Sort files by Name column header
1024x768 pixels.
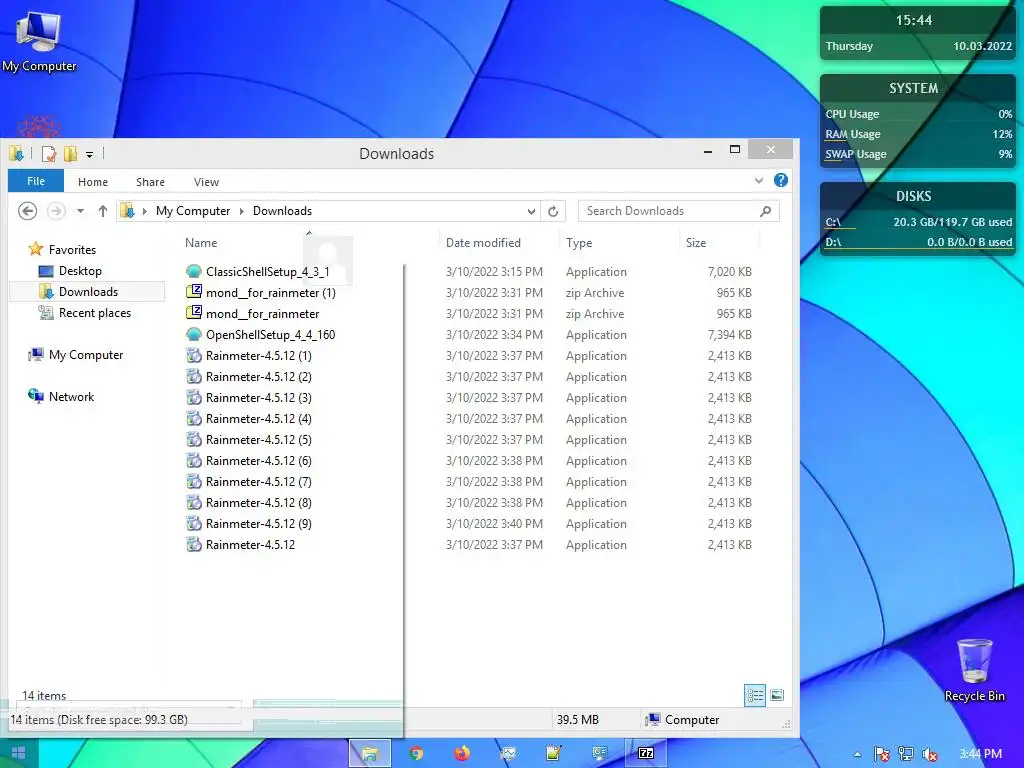pos(201,242)
